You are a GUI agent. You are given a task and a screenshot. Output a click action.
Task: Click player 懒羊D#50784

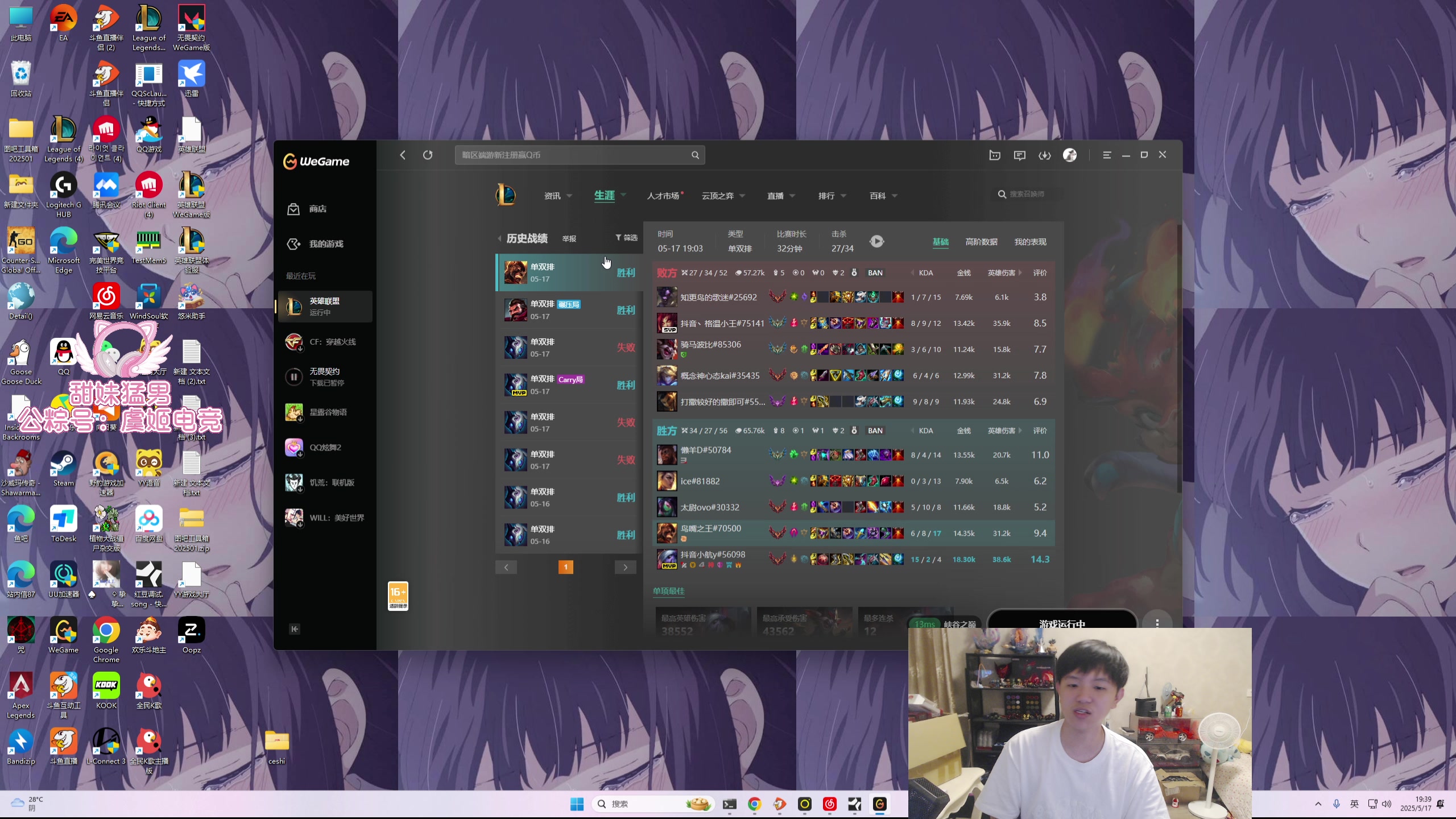coord(706,450)
